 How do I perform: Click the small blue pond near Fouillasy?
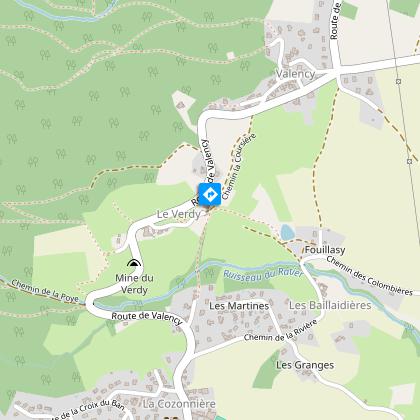[x=287, y=232]
